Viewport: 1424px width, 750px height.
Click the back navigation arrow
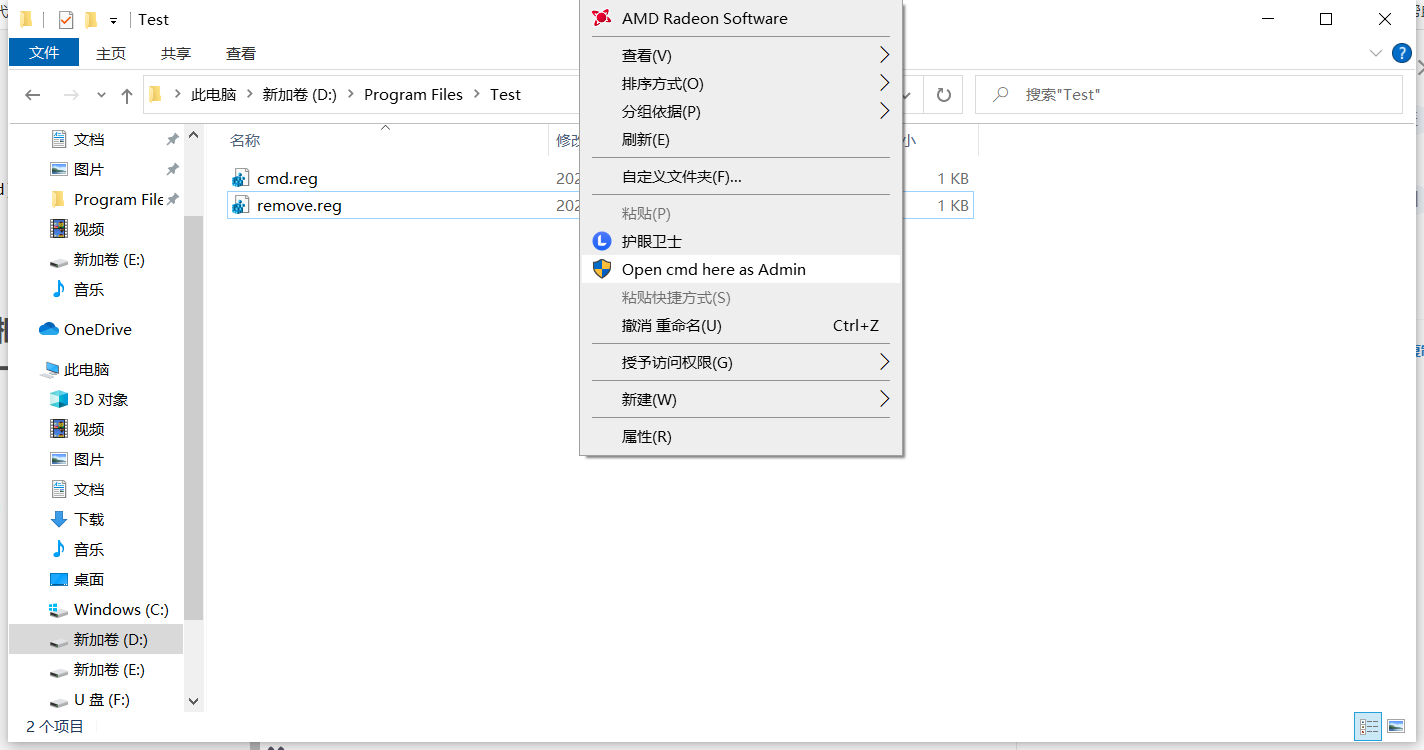pos(32,95)
